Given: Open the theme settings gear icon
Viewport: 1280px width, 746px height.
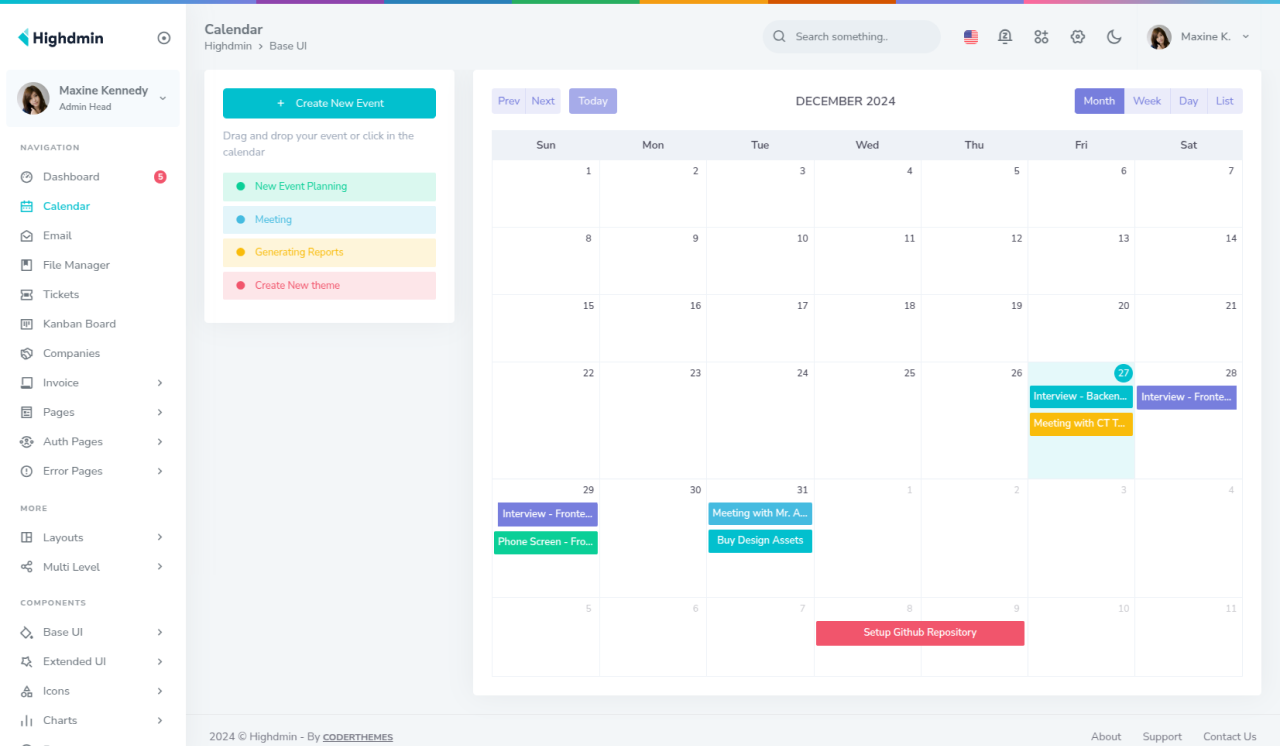Looking at the screenshot, I should (x=1077, y=37).
